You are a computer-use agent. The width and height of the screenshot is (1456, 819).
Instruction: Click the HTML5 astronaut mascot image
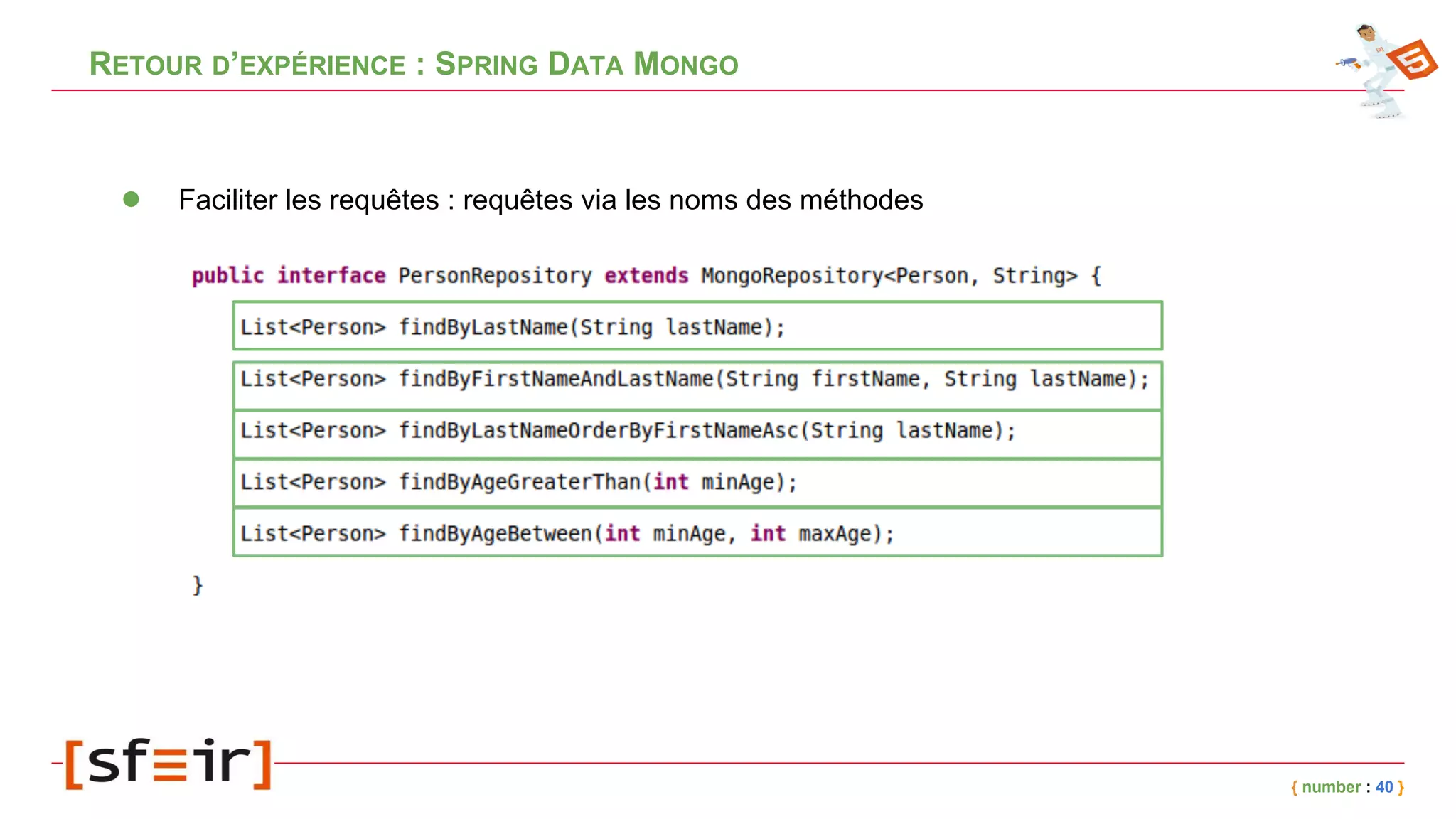click(x=1386, y=71)
